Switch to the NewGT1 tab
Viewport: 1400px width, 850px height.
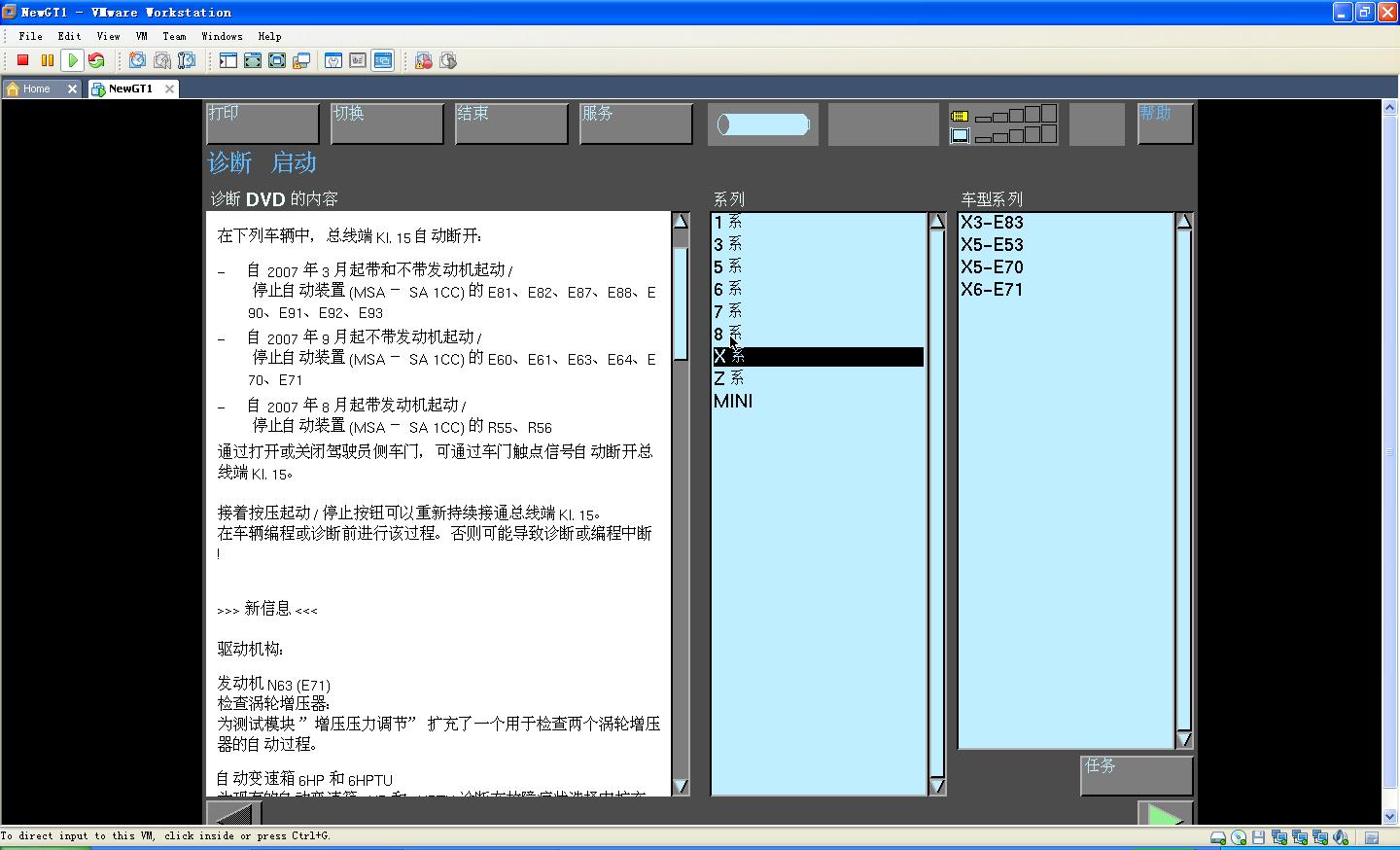[129, 89]
